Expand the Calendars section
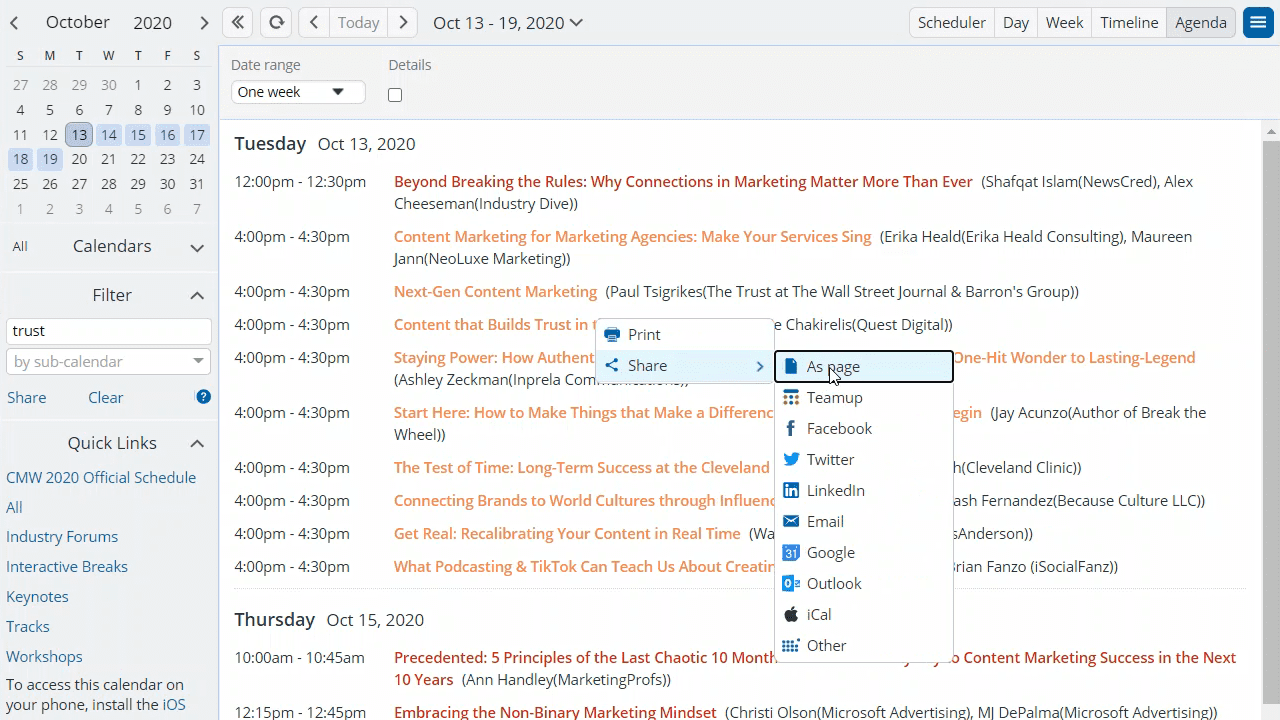 click(197, 247)
